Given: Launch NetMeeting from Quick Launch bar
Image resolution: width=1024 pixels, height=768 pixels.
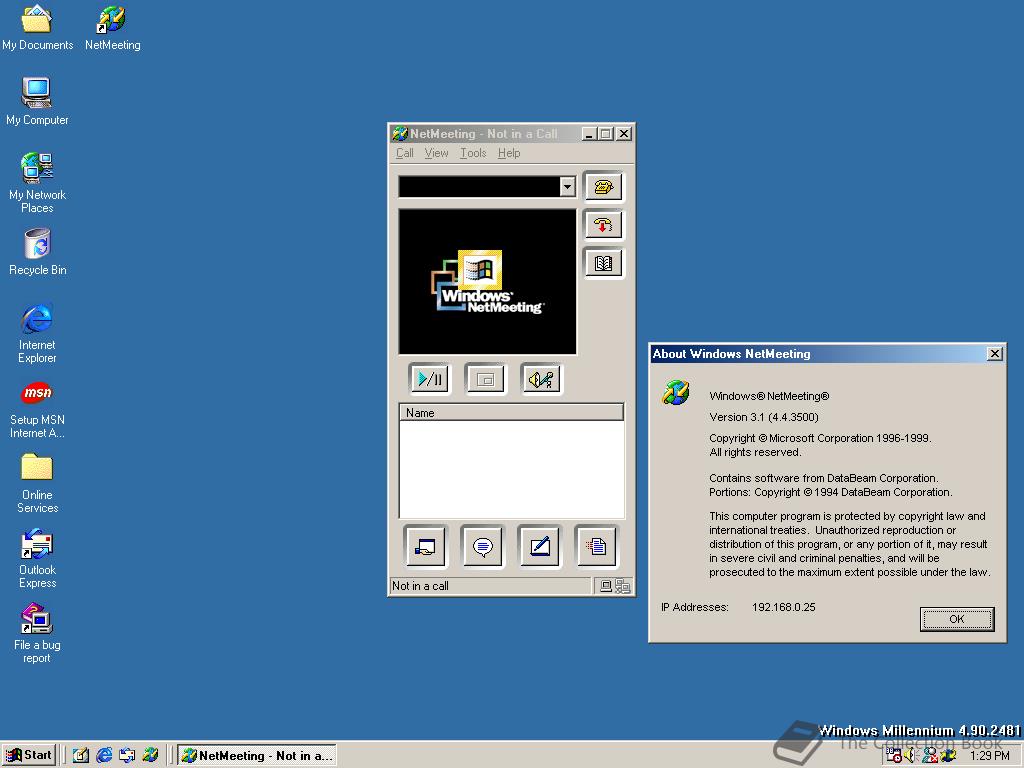Looking at the screenshot, I should (150, 756).
